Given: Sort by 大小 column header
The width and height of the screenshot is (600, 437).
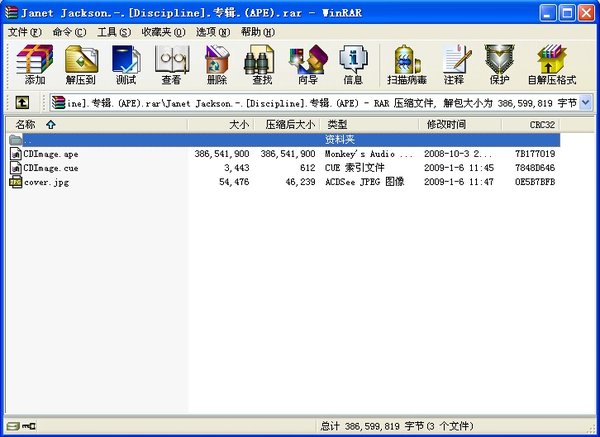Looking at the screenshot, I should [221, 124].
